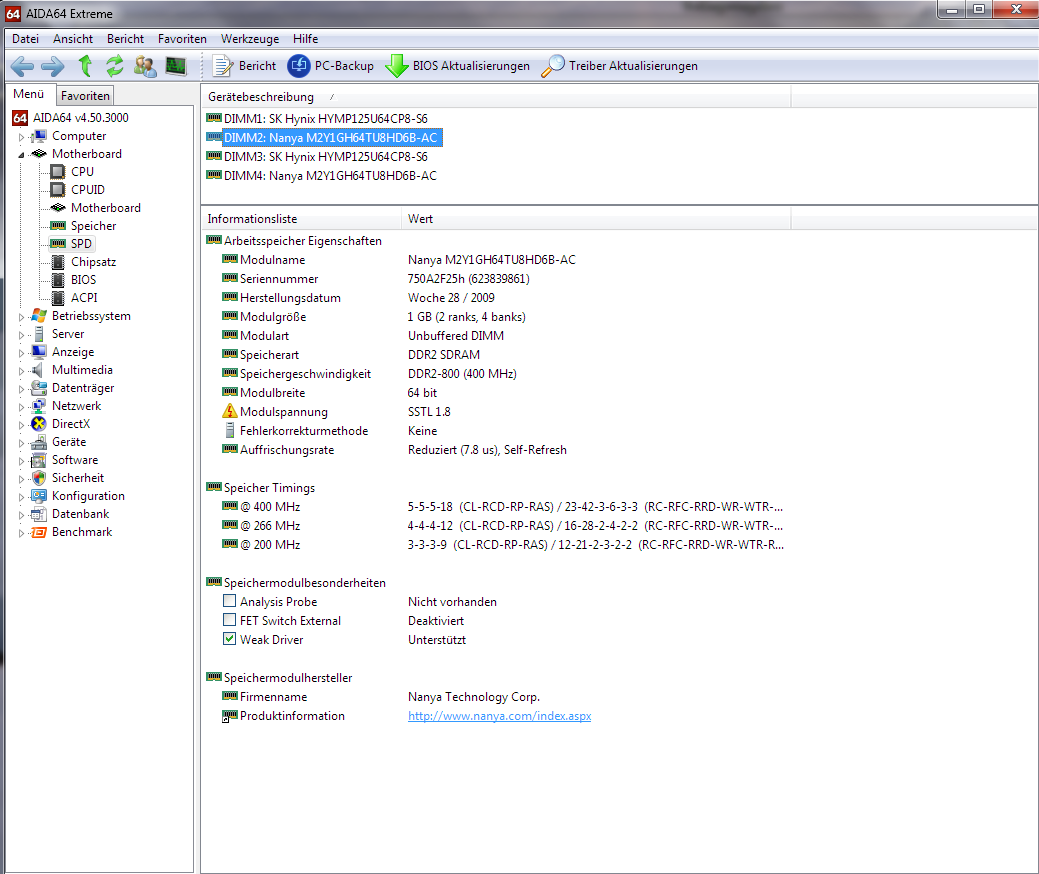Select the AIDA64 v4.50.3000 root item

tap(80, 118)
